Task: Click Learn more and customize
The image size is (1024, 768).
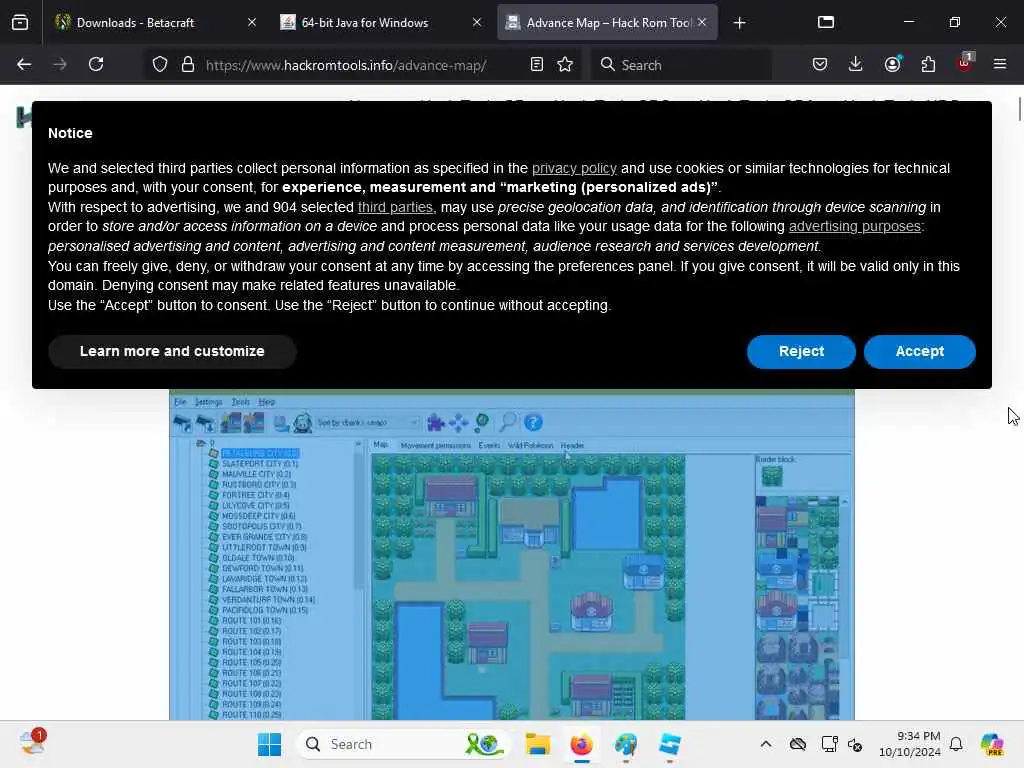Action: coord(172,351)
